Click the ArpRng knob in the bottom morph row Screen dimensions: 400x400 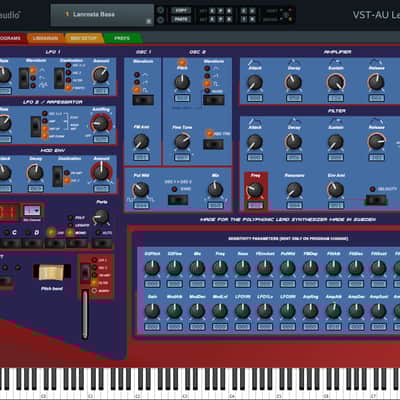[x=310, y=311]
